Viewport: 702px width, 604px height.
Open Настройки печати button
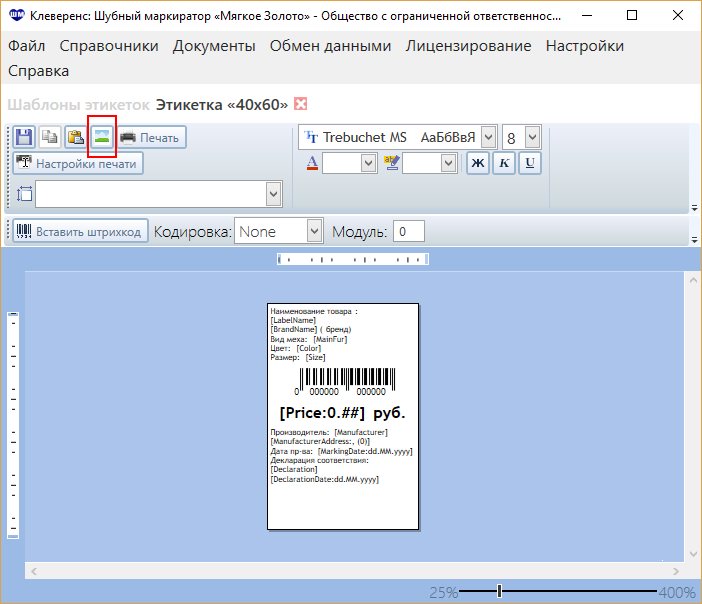78,163
